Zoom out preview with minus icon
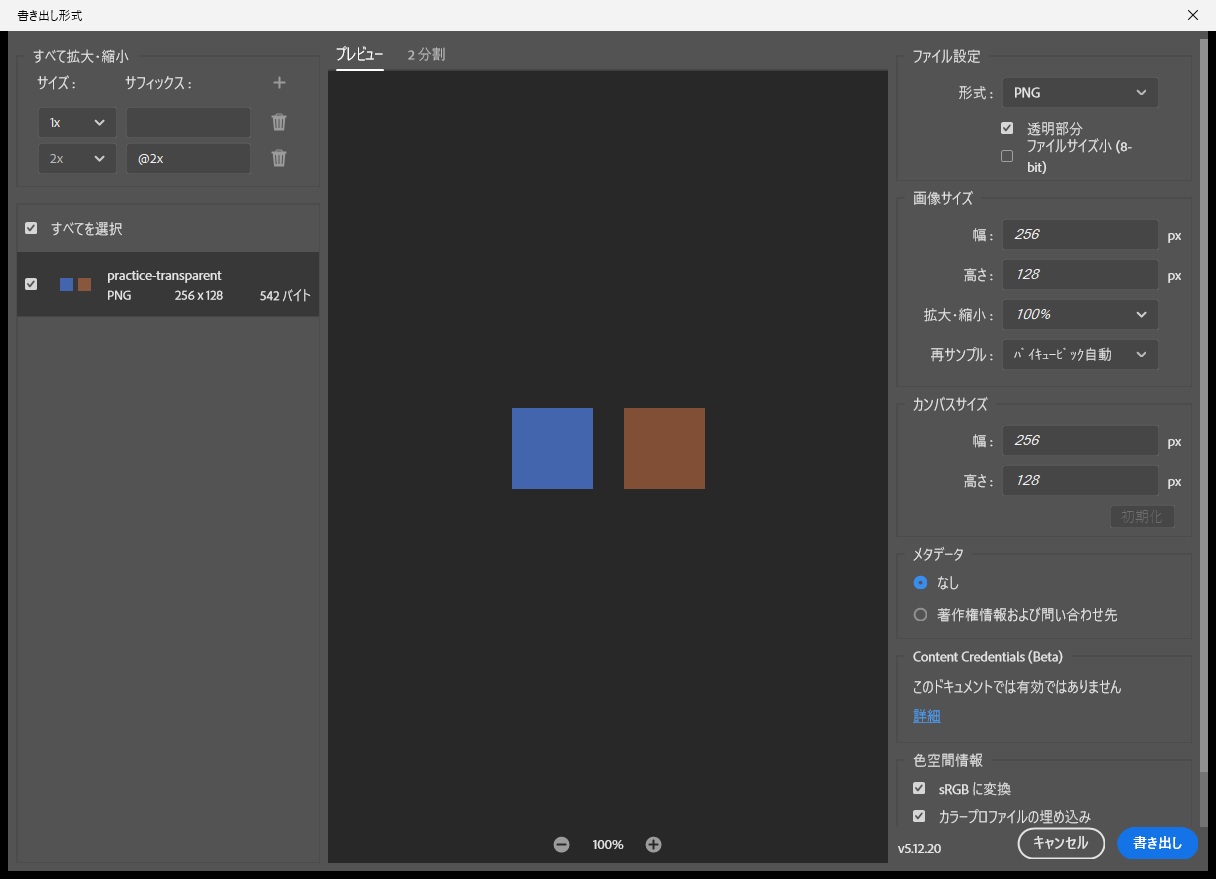Image resolution: width=1216 pixels, height=879 pixels. [x=561, y=845]
